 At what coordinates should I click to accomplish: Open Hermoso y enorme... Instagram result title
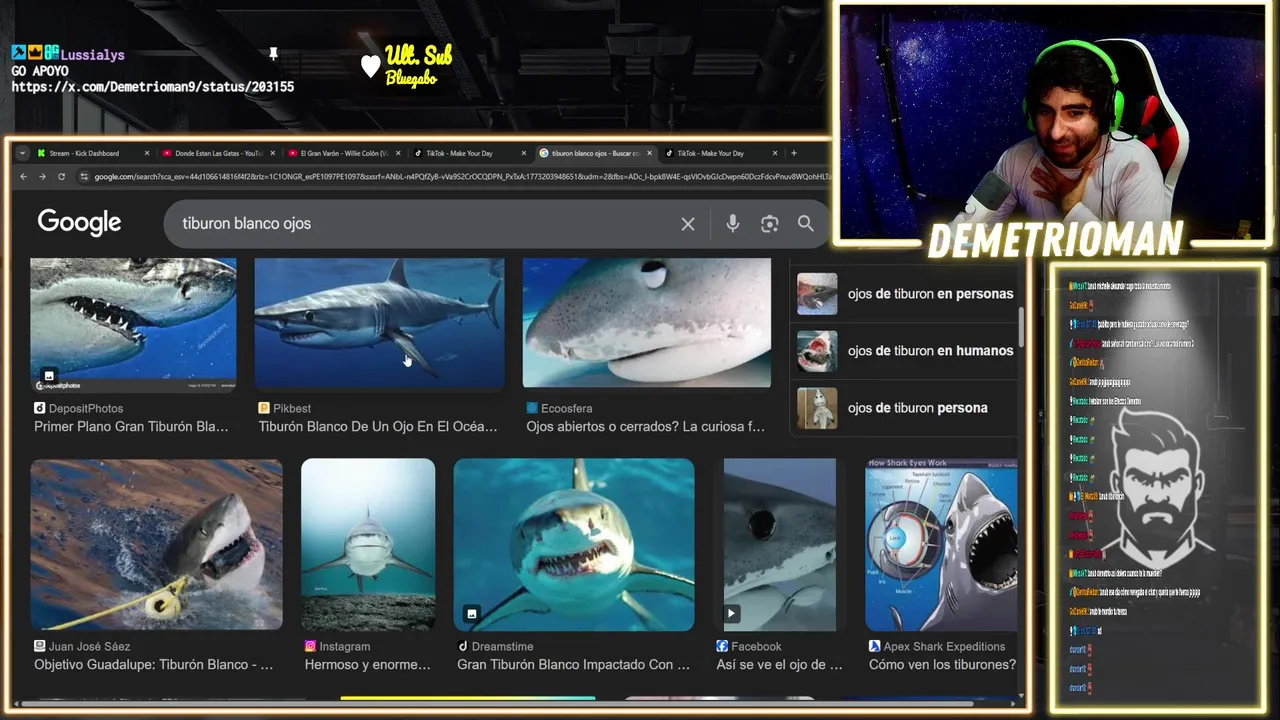[368, 664]
